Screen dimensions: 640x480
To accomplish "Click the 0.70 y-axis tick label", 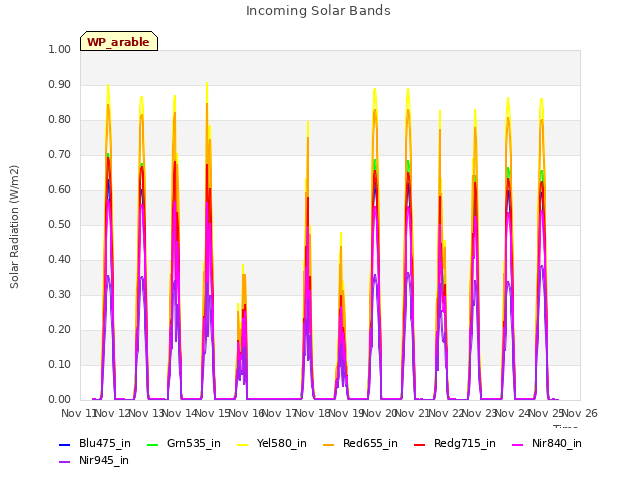I will pos(60,155).
